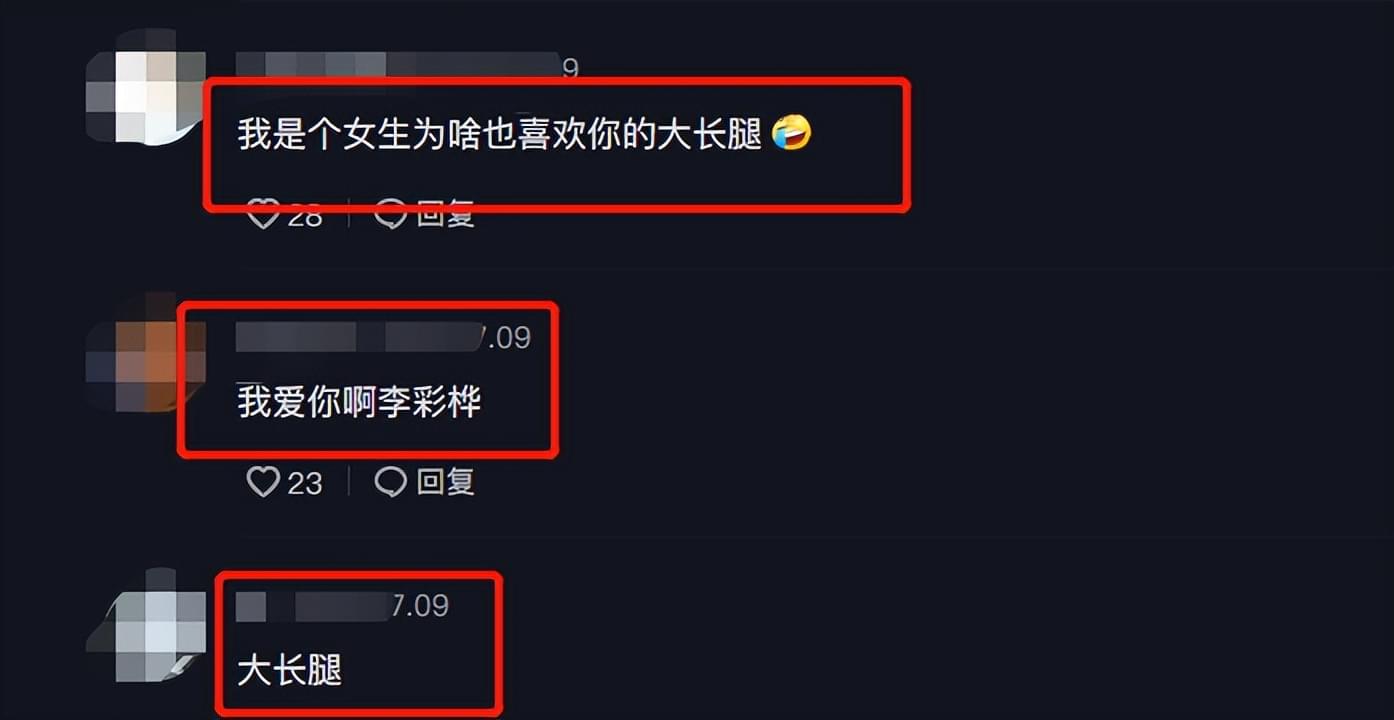
Task: Click 回复 under the 我是个女生 comment
Action: [x=445, y=213]
